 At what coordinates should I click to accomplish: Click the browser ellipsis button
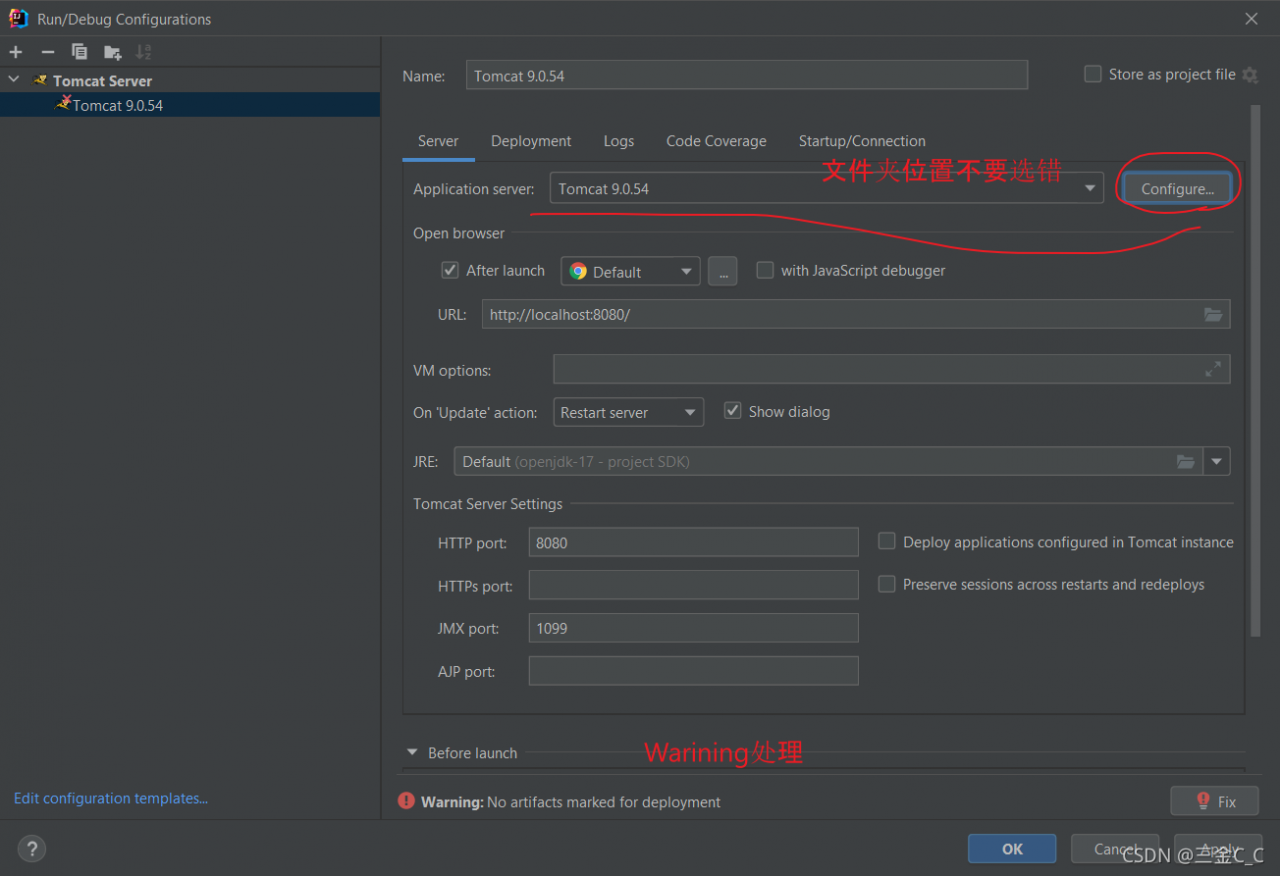[723, 271]
